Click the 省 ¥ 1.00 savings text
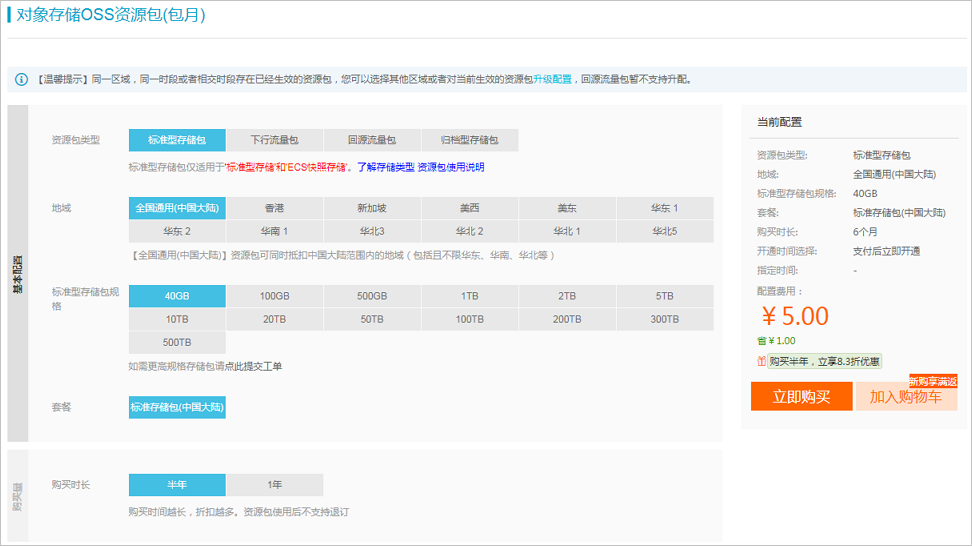This screenshot has width=972, height=546. pos(776,341)
